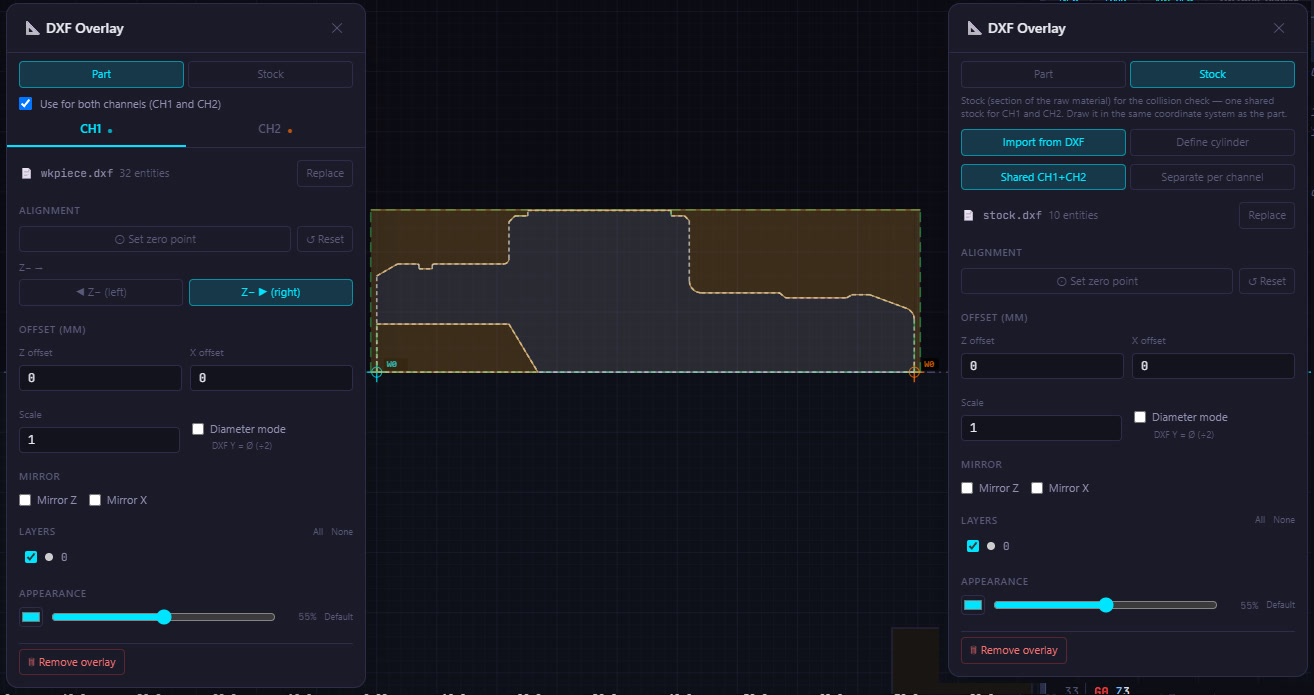
Task: Select None layers in right panel
Action: 1283,520
